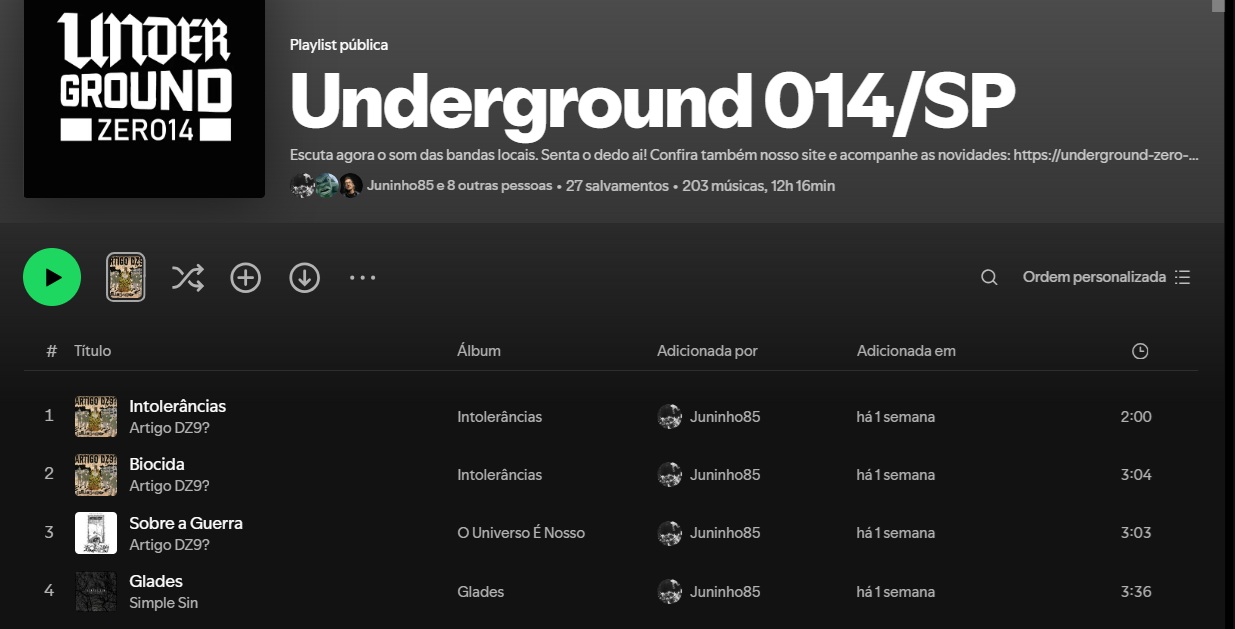
Task: Open album O Universo É Nosso
Action: pyautogui.click(x=521, y=533)
